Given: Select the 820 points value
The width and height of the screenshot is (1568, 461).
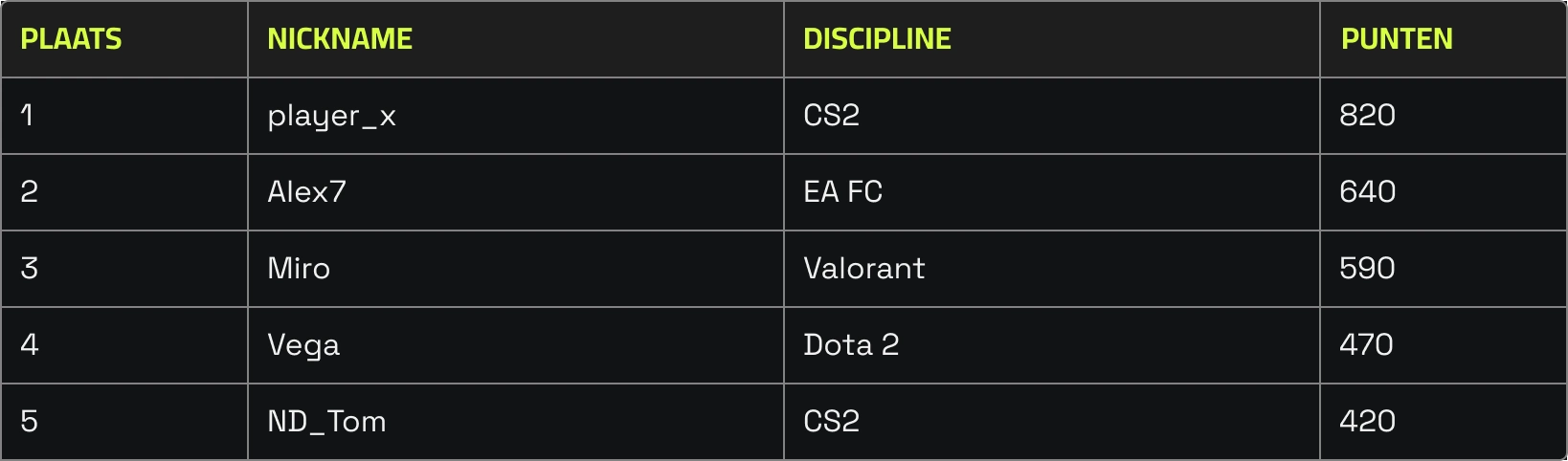Looking at the screenshot, I should pyautogui.click(x=1367, y=116).
